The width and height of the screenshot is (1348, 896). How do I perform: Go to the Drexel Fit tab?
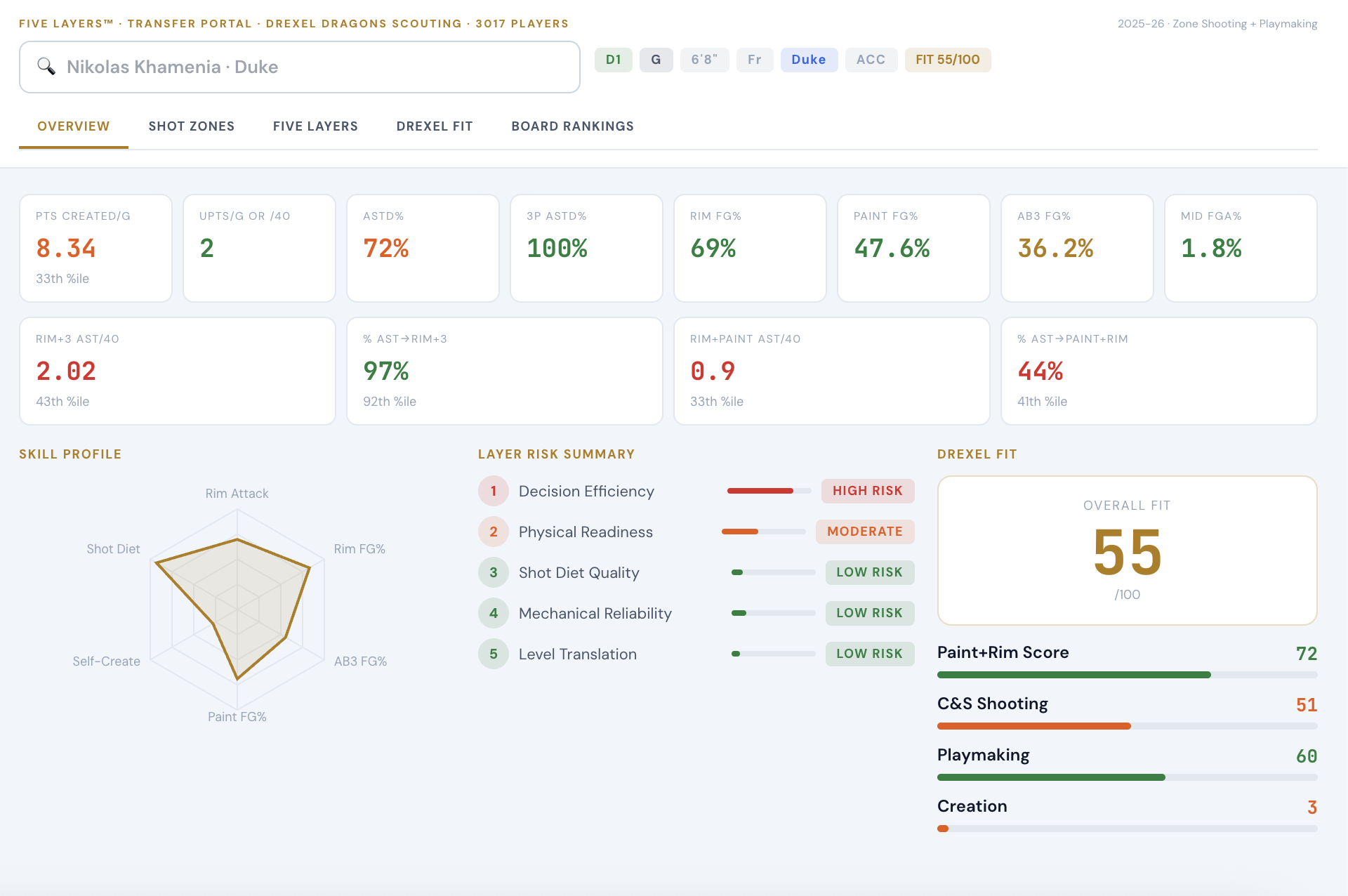[x=435, y=126]
